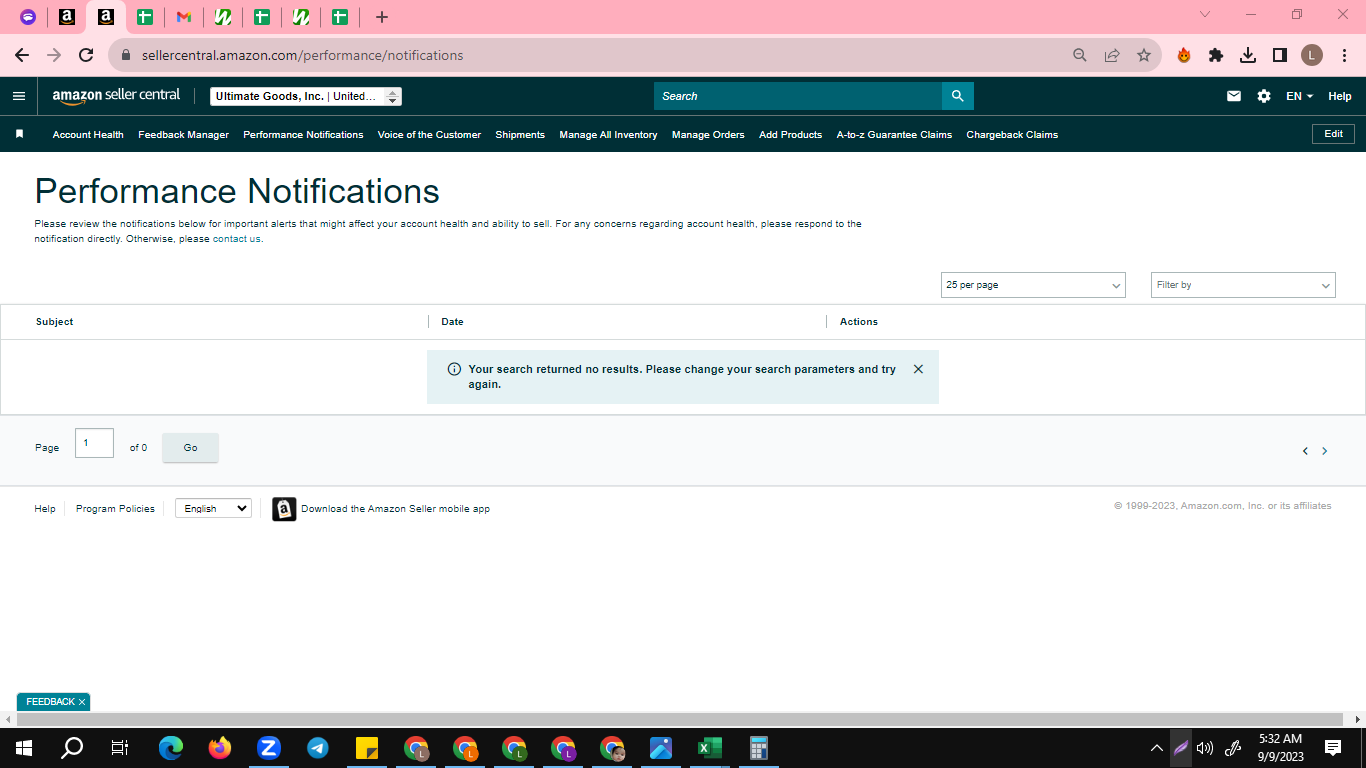Click the Go page button

coord(190,448)
